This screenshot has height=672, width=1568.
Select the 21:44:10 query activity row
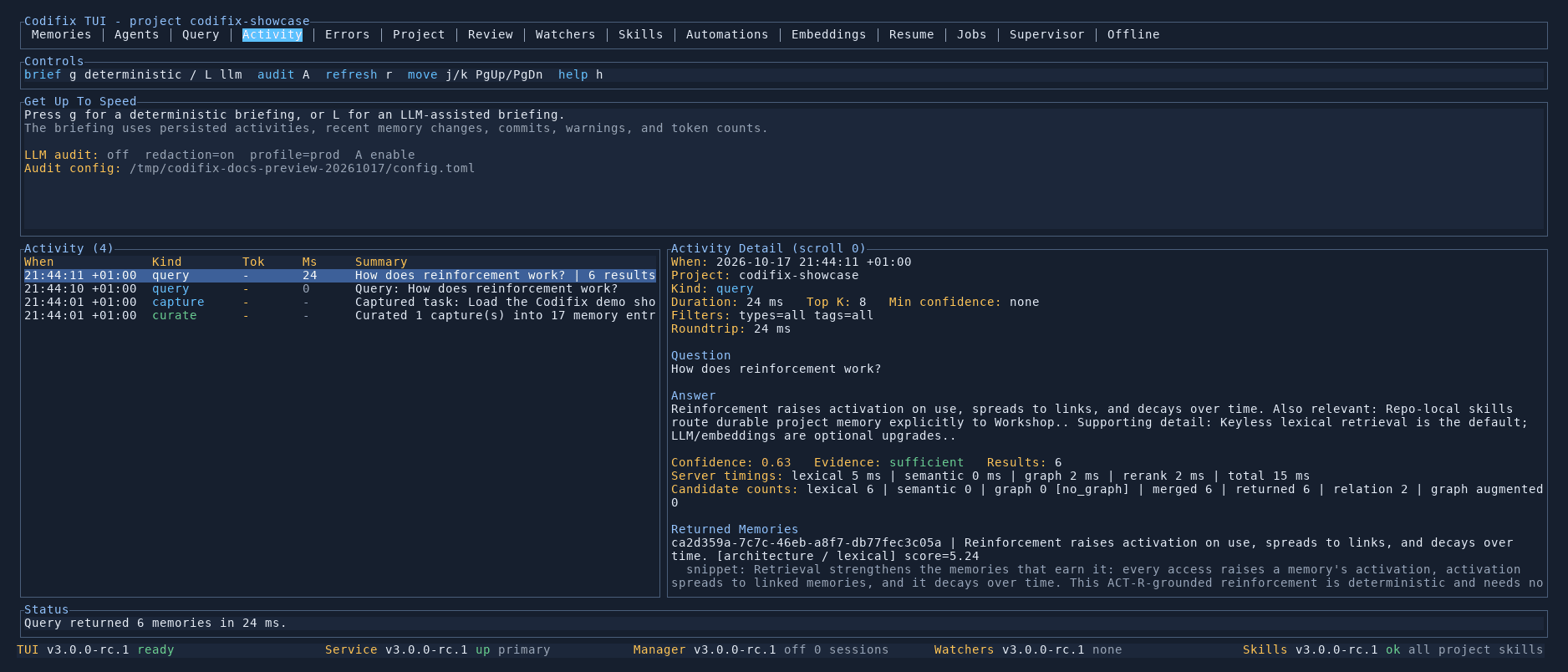(340, 288)
